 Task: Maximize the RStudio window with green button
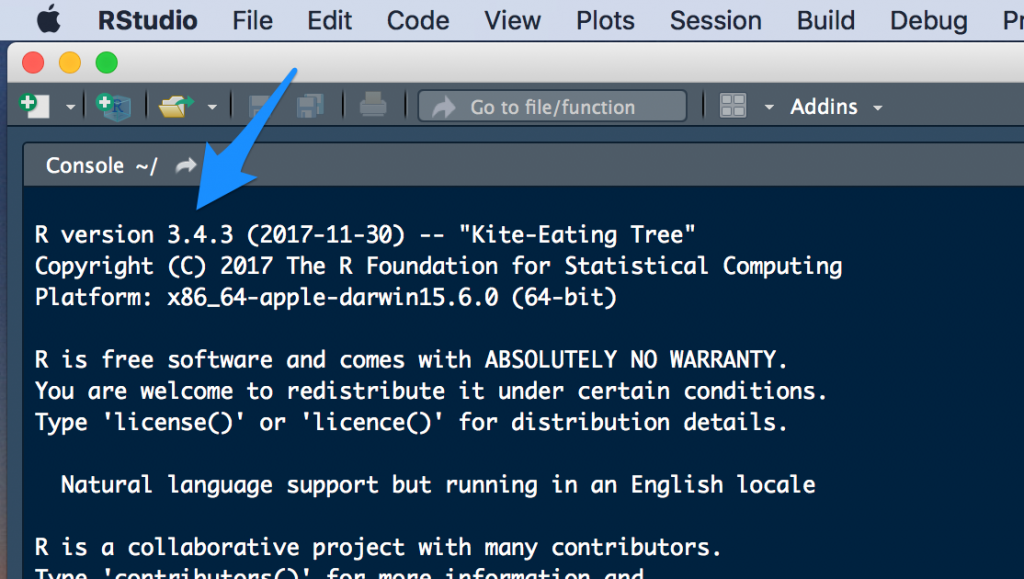click(106, 63)
